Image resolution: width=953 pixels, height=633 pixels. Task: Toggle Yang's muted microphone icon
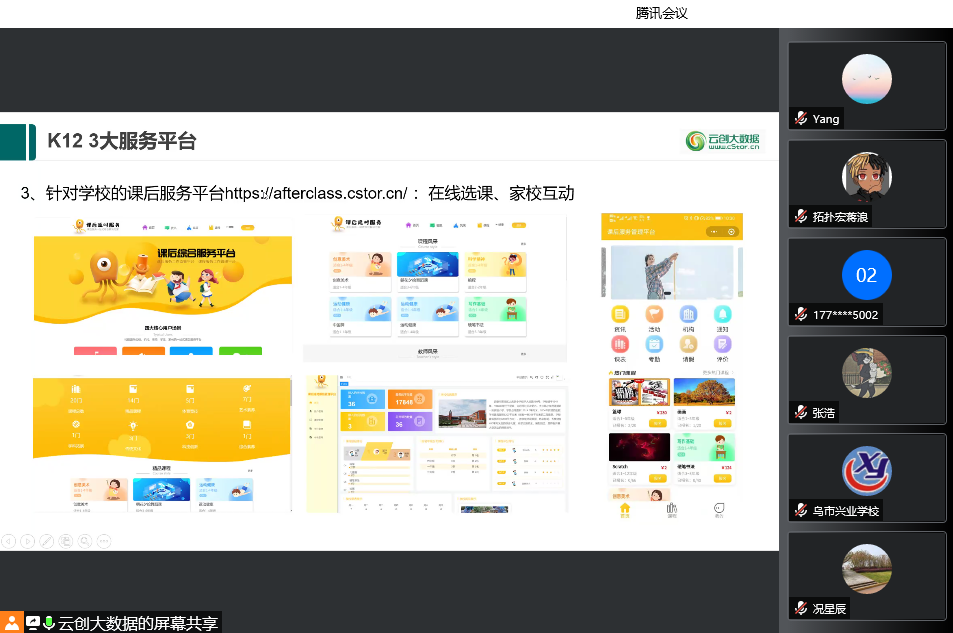point(801,119)
